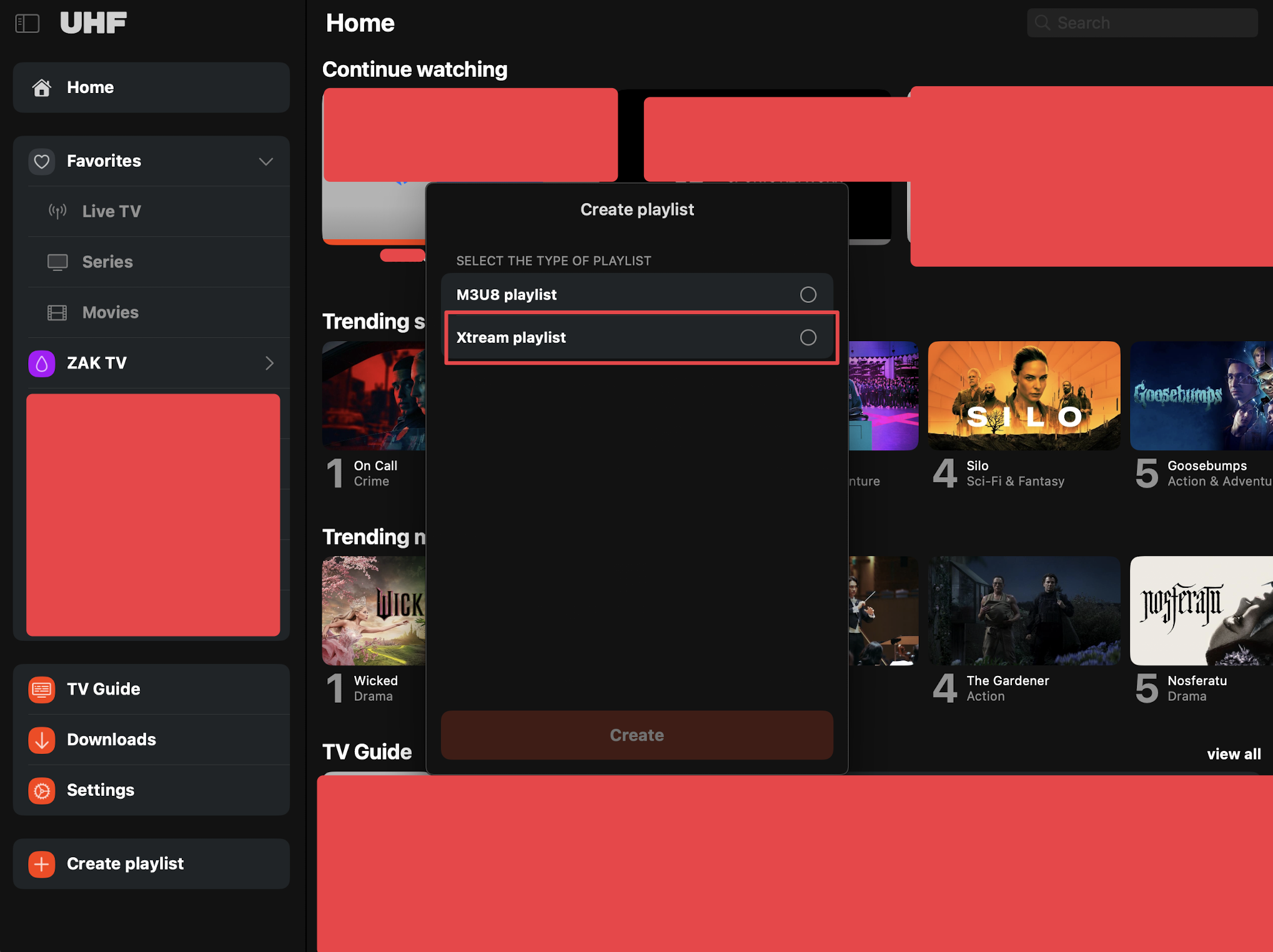Image resolution: width=1273 pixels, height=952 pixels.
Task: Open the Movies menu item
Action: coord(110,312)
